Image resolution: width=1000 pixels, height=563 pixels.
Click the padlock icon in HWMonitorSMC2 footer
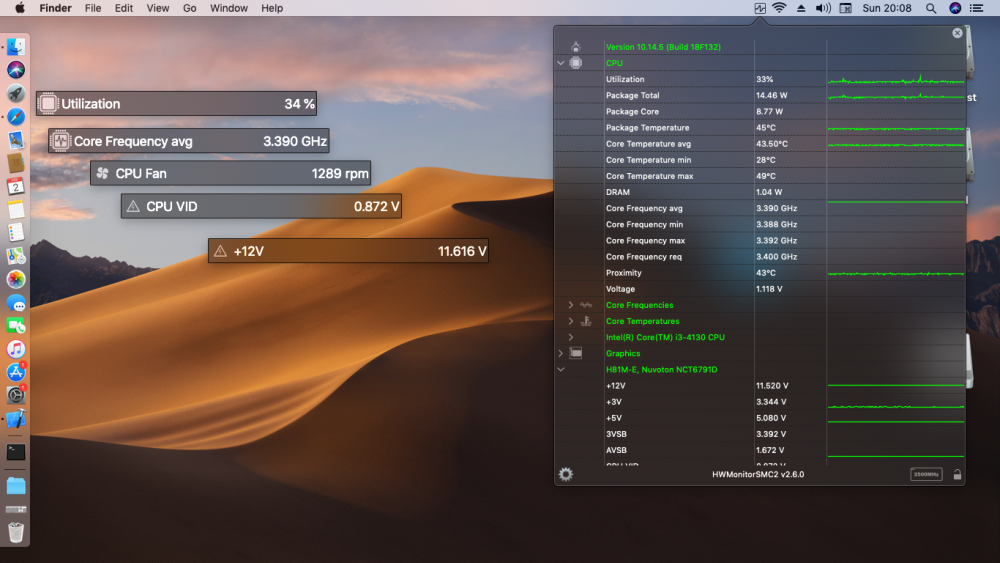(x=957, y=474)
